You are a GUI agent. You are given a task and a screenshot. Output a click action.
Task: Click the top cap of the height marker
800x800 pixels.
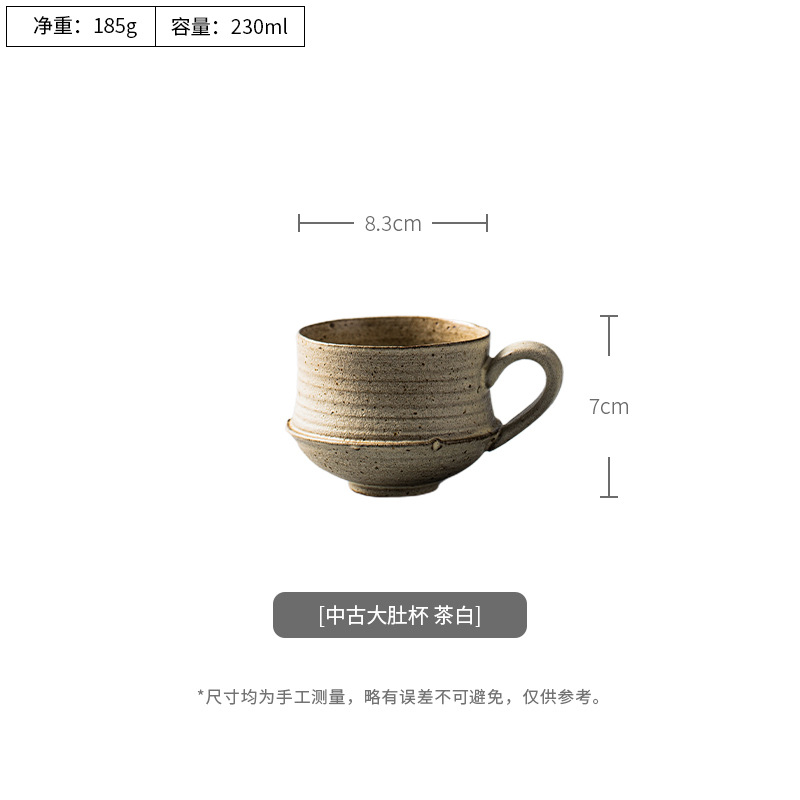click(609, 316)
